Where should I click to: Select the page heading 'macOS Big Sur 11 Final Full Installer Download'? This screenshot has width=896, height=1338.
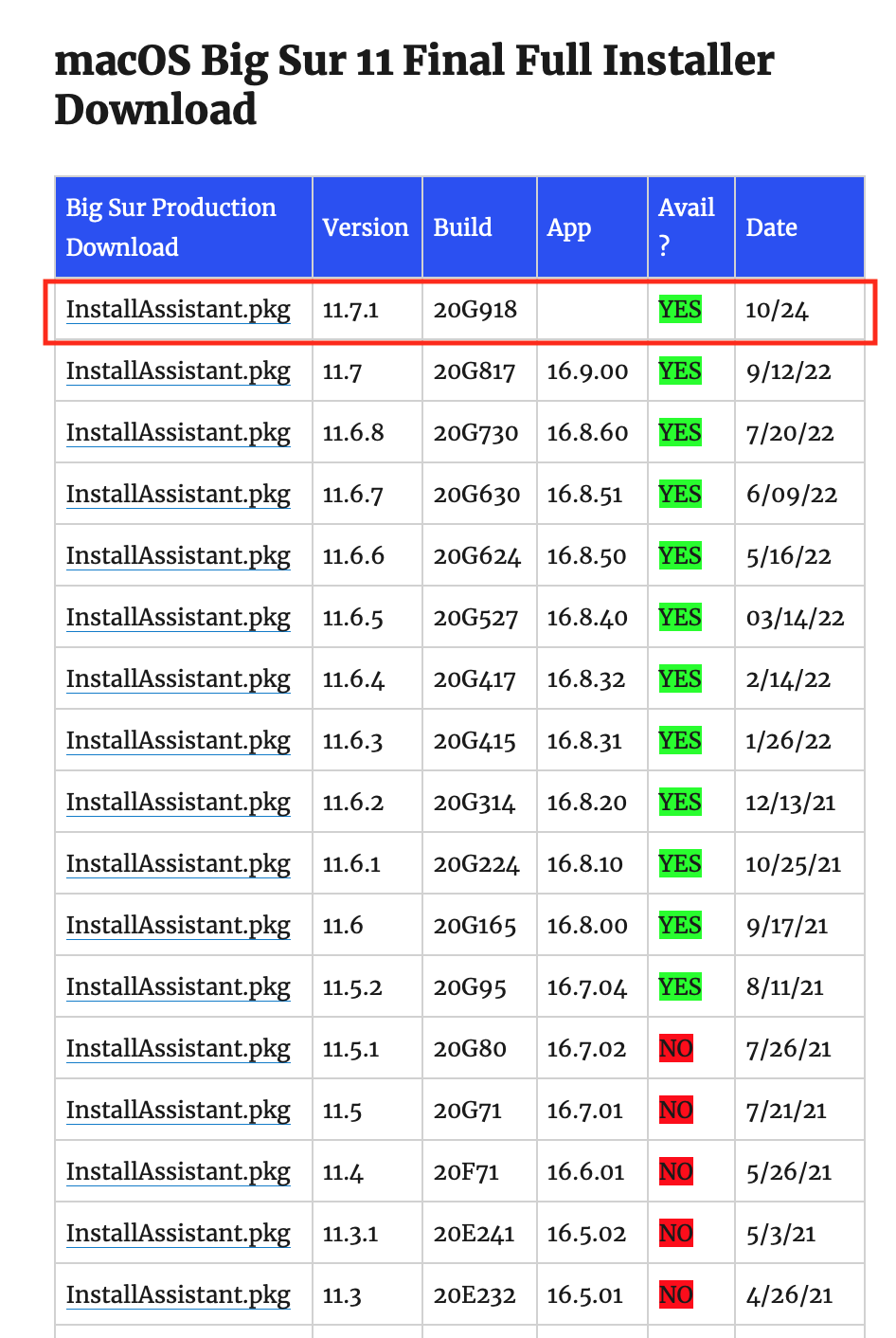coord(414,84)
